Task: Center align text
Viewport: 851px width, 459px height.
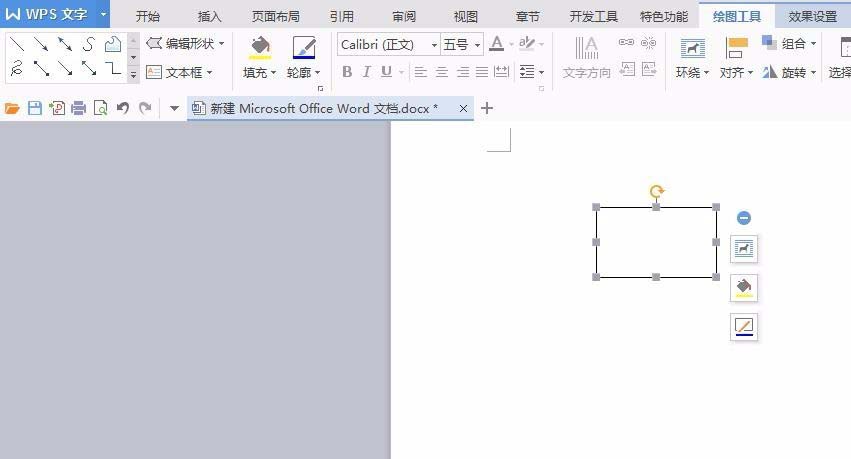Action: 442,72
